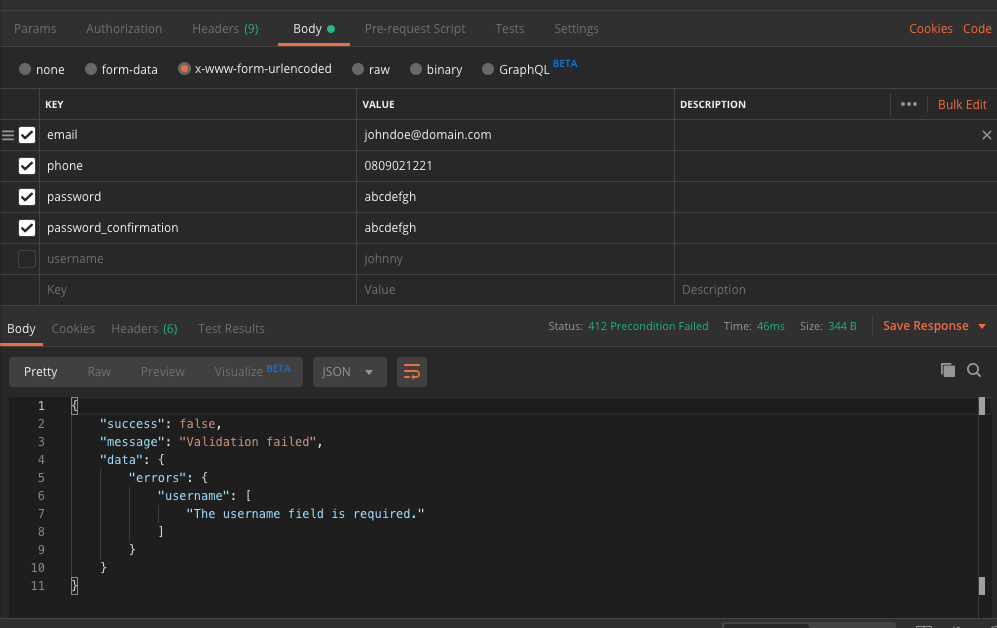The width and height of the screenshot is (997, 628).
Task: Switch to Pretty response view
Action: (x=40, y=372)
